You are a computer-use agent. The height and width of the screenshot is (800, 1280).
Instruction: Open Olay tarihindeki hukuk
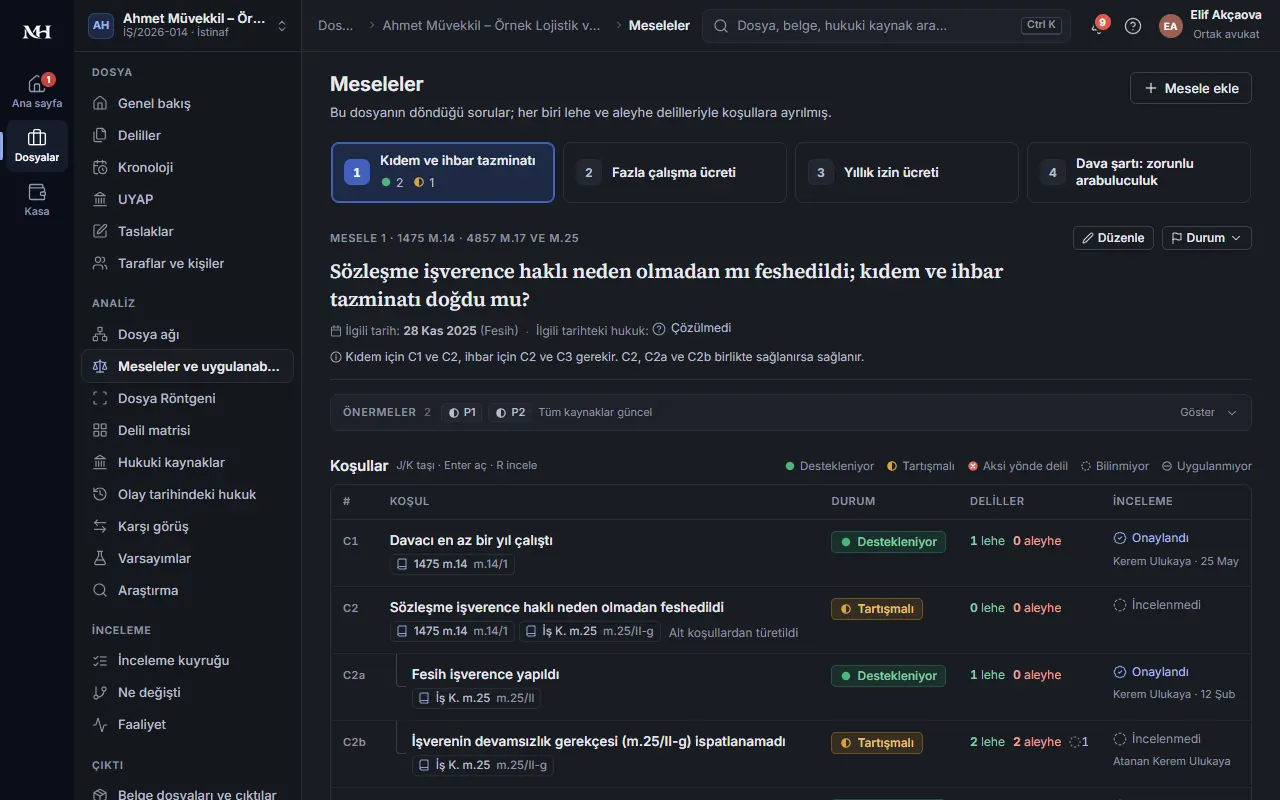pos(187,494)
